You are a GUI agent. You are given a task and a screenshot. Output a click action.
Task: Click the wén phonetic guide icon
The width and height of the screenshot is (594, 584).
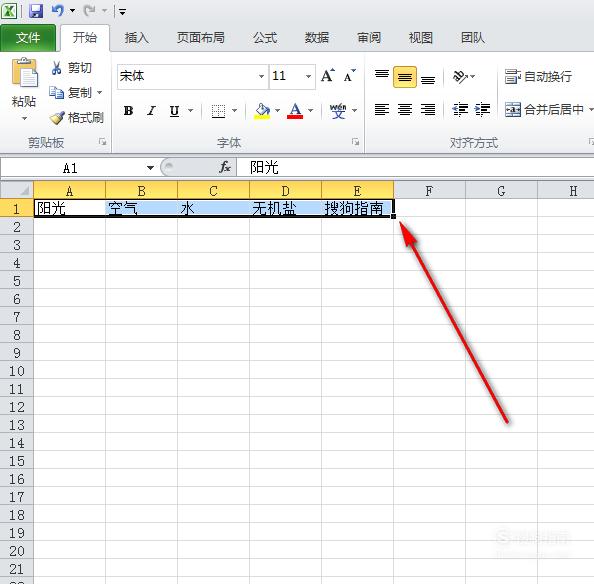click(x=338, y=111)
